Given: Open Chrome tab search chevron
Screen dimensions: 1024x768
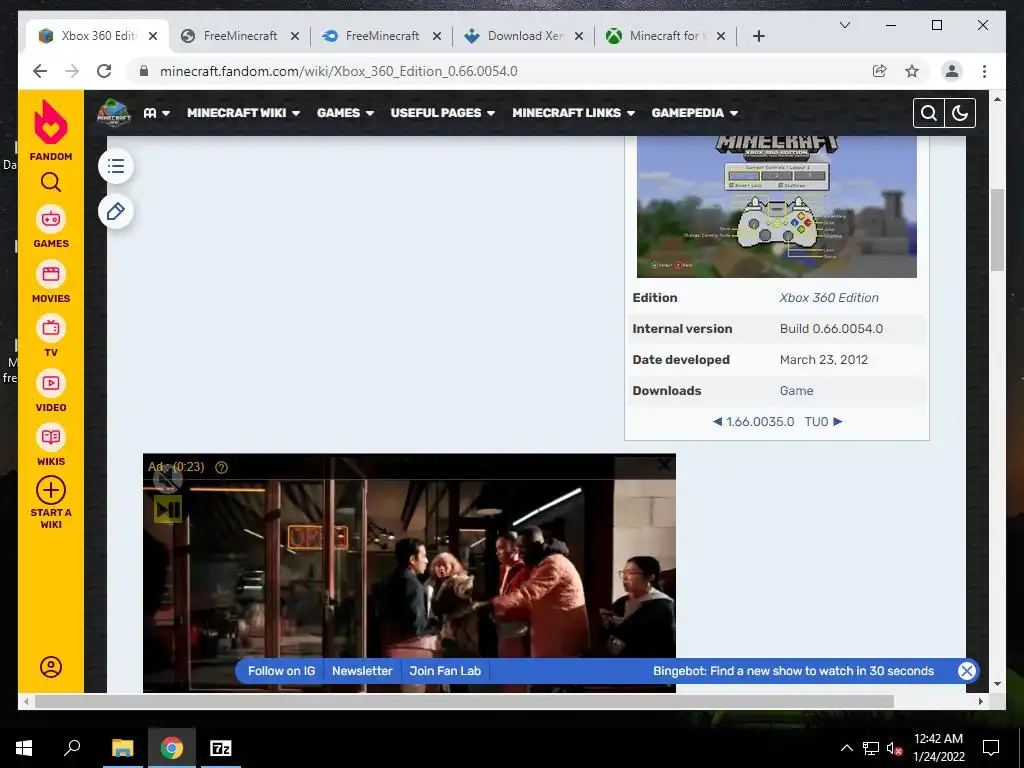Looking at the screenshot, I should tap(844, 25).
